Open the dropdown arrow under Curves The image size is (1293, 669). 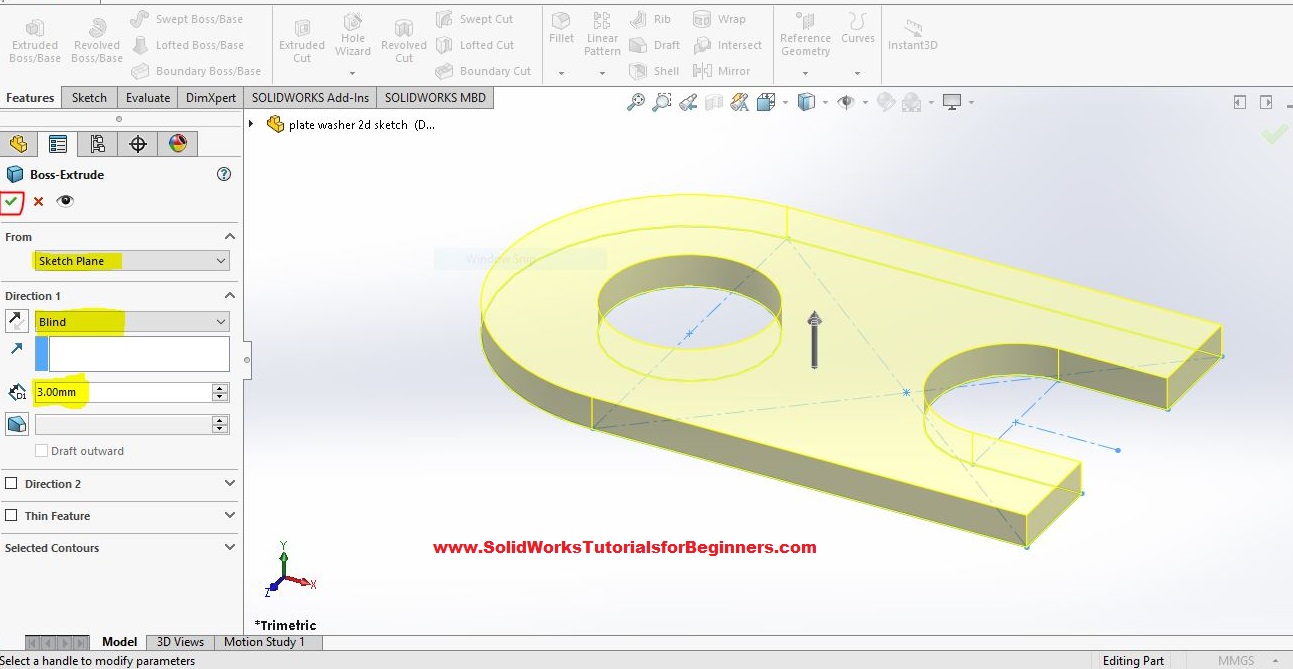(x=858, y=73)
